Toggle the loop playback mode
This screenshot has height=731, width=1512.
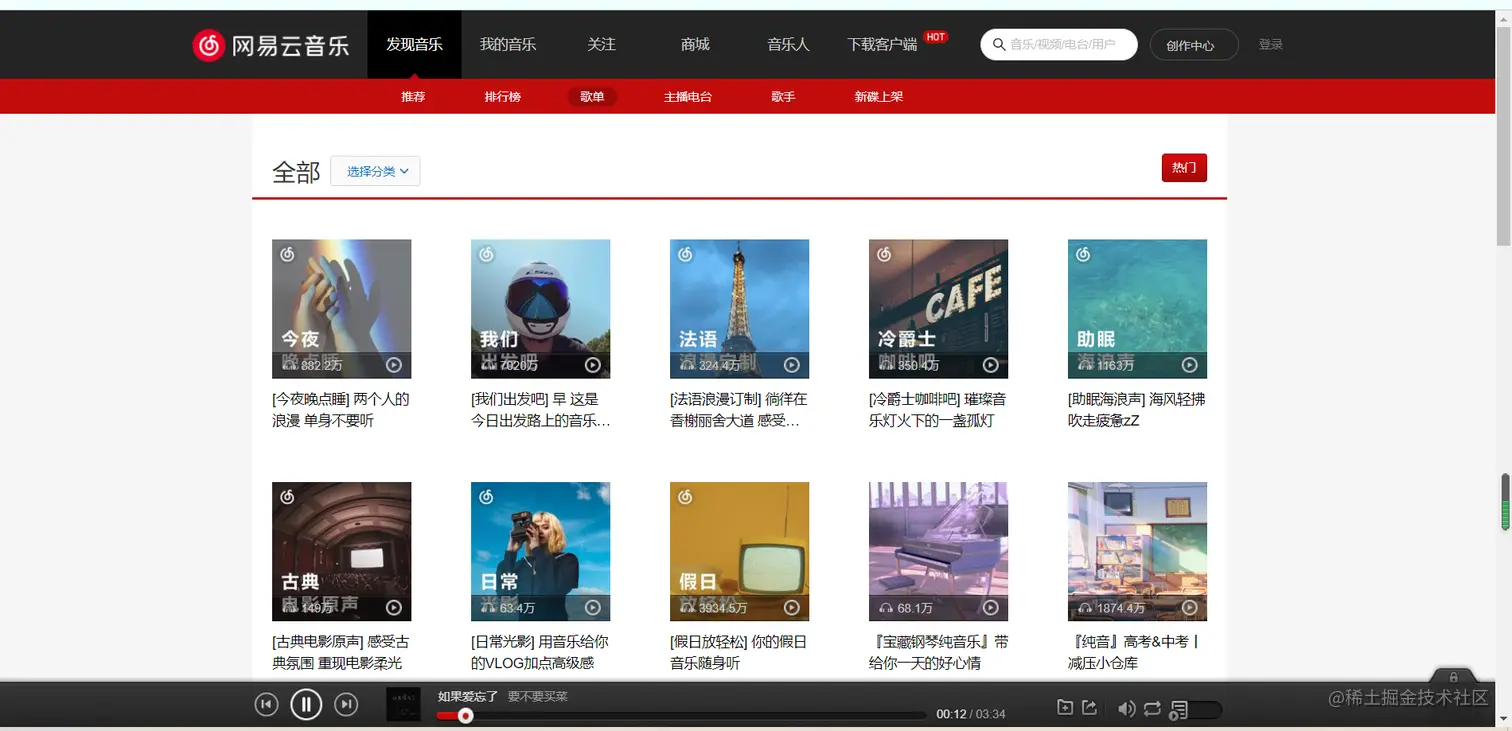click(1152, 709)
